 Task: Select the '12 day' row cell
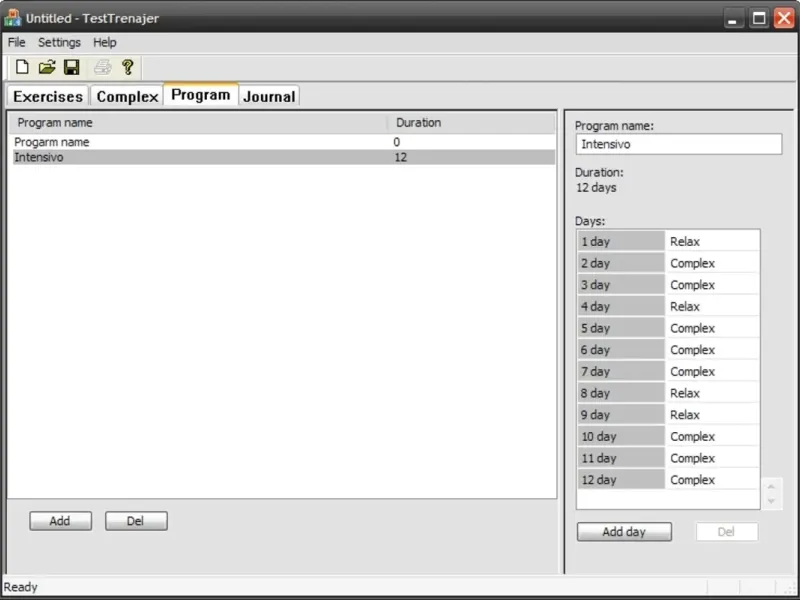coord(621,480)
